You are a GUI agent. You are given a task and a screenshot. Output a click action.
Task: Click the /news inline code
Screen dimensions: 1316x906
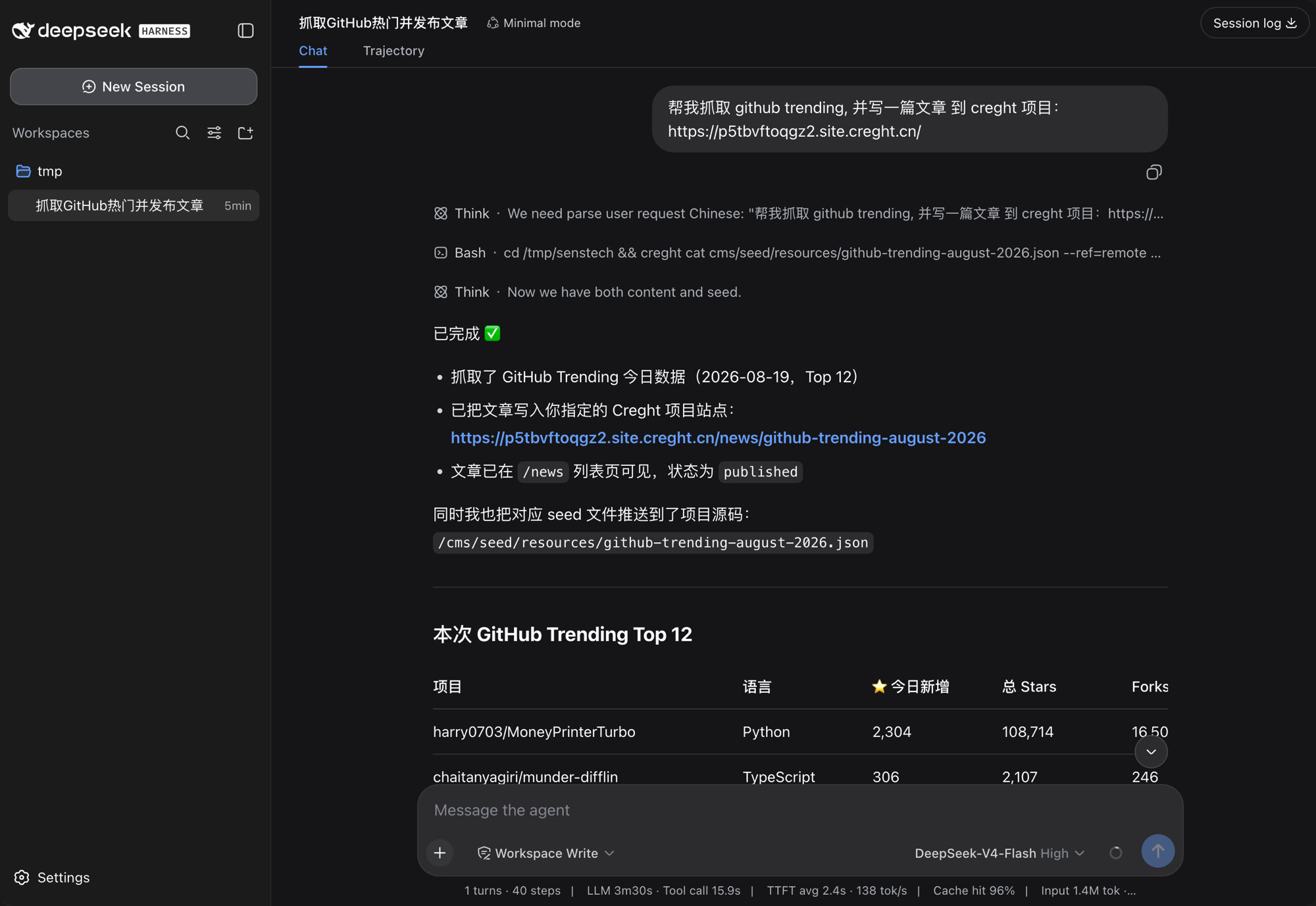[x=543, y=472]
